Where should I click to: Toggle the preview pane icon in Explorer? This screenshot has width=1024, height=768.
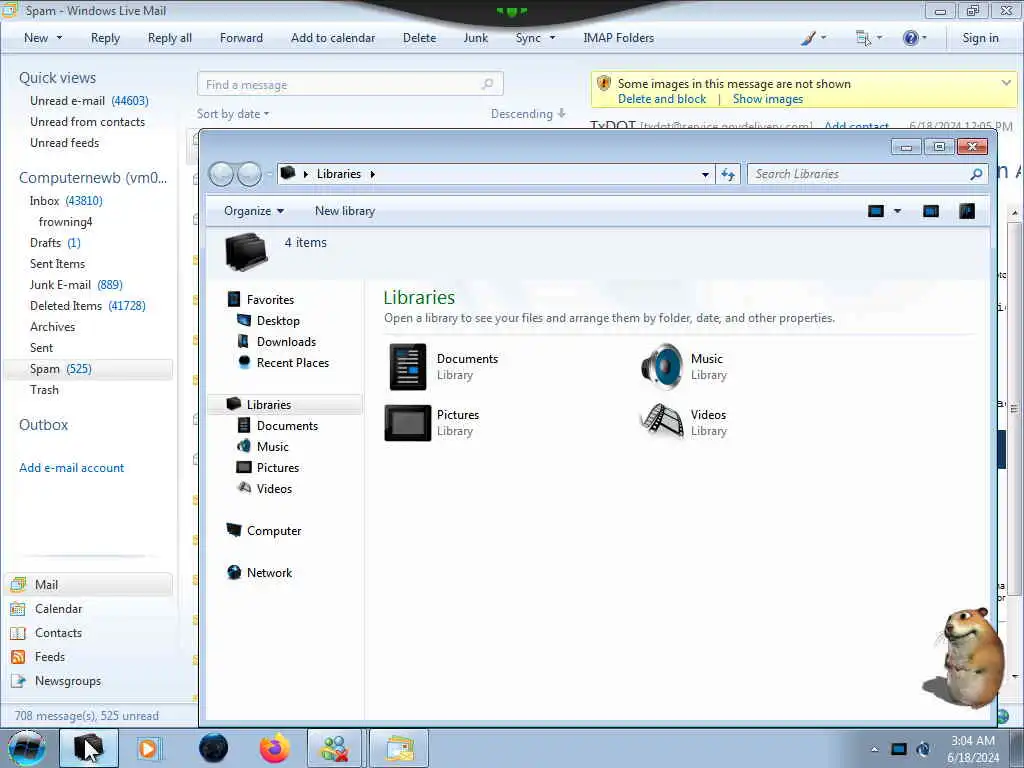[x=931, y=211]
